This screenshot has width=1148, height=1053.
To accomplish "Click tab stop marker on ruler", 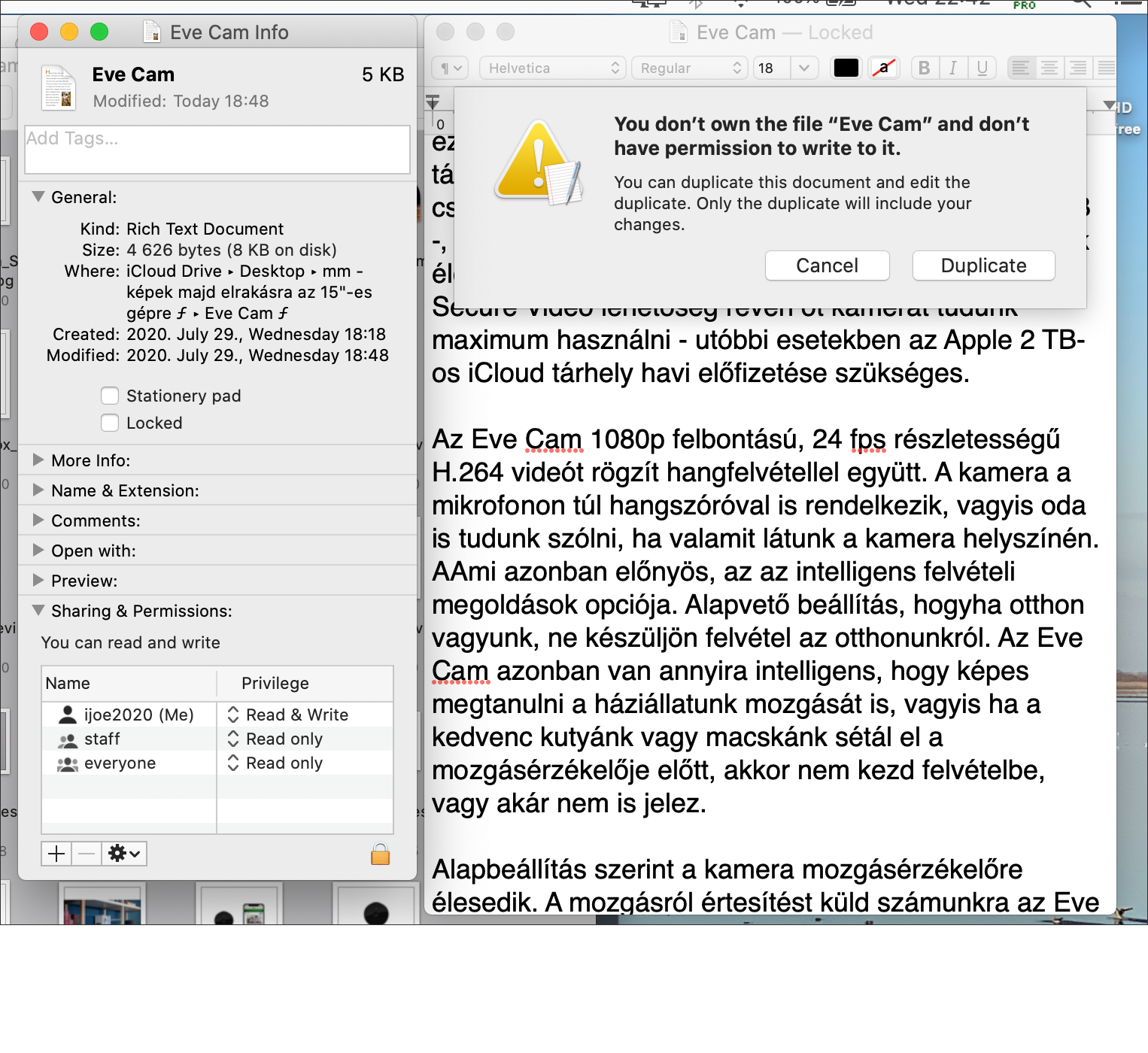I will coord(433,102).
